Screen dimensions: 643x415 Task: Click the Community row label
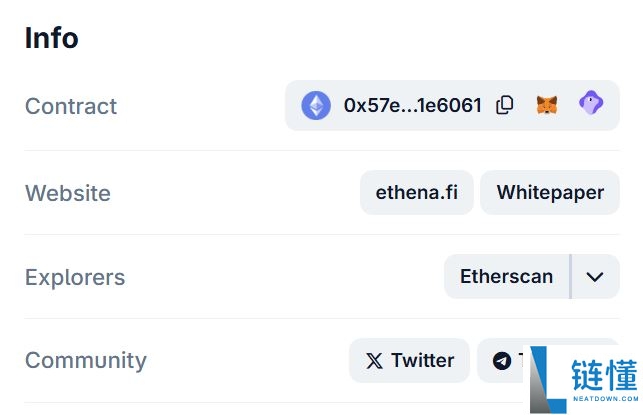point(86,360)
